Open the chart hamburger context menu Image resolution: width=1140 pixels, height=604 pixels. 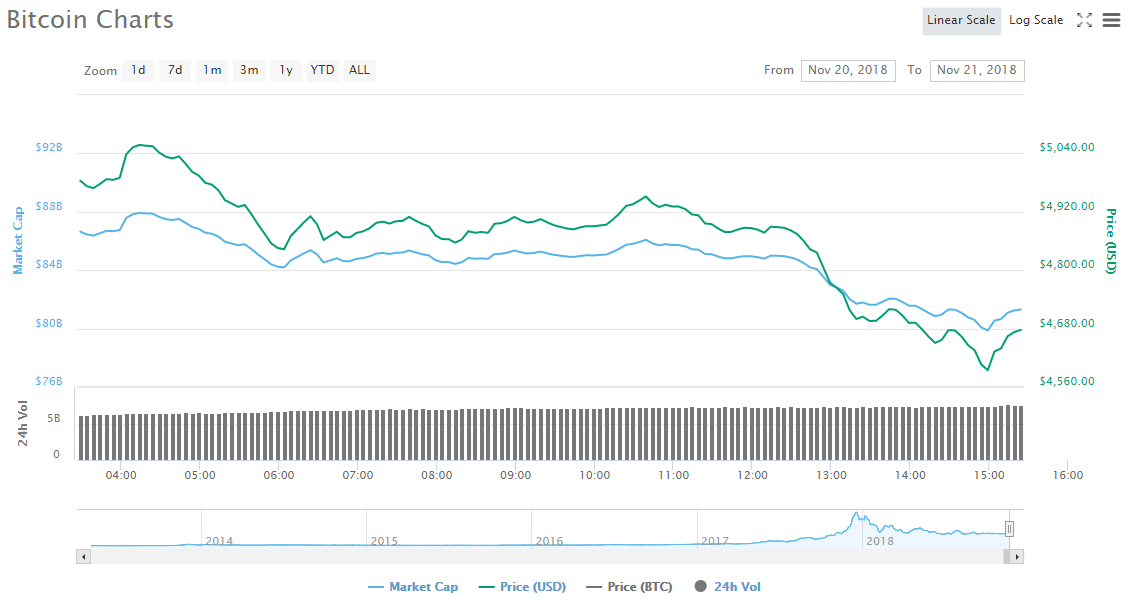(x=1112, y=20)
